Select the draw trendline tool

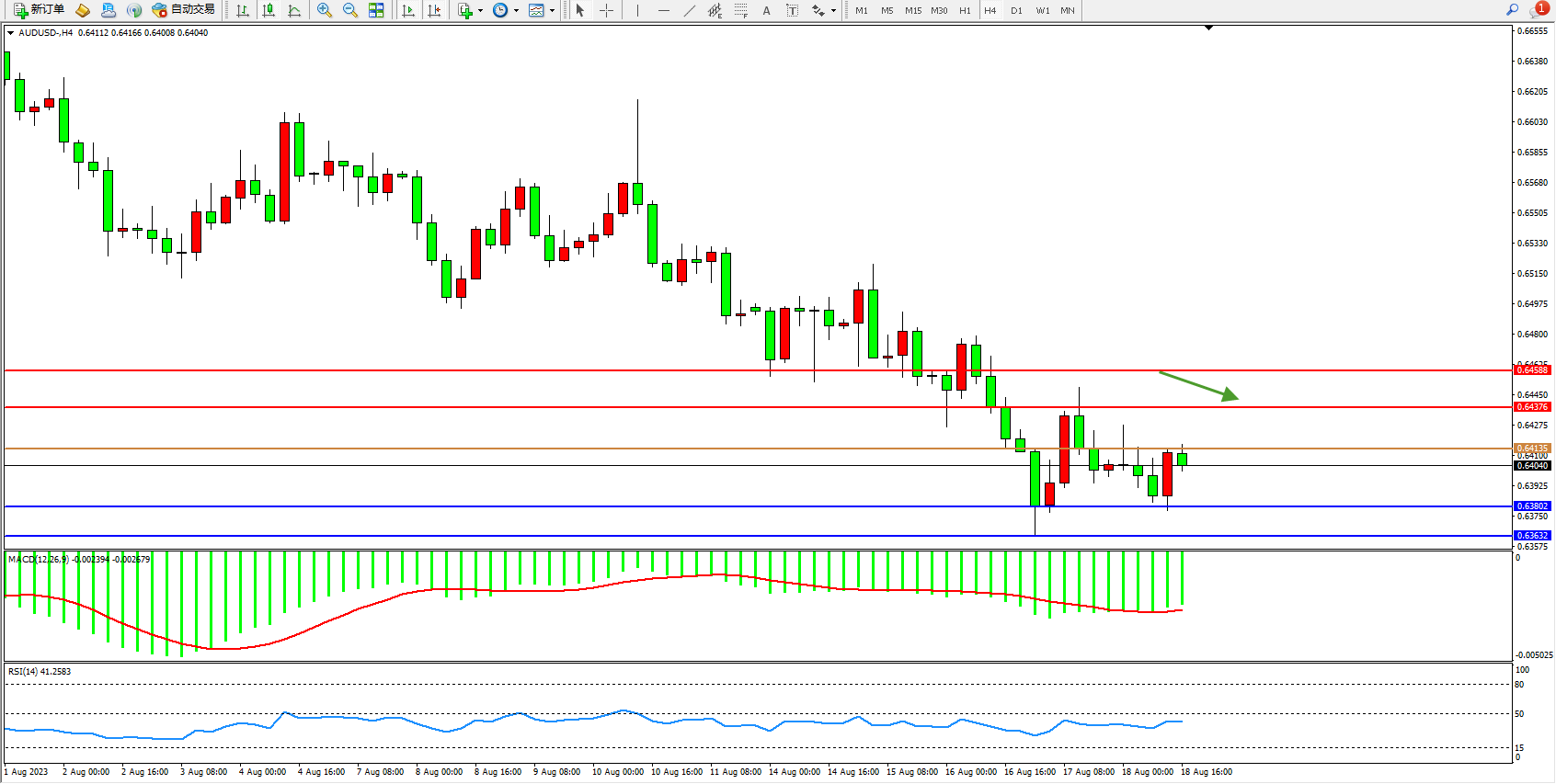point(689,10)
